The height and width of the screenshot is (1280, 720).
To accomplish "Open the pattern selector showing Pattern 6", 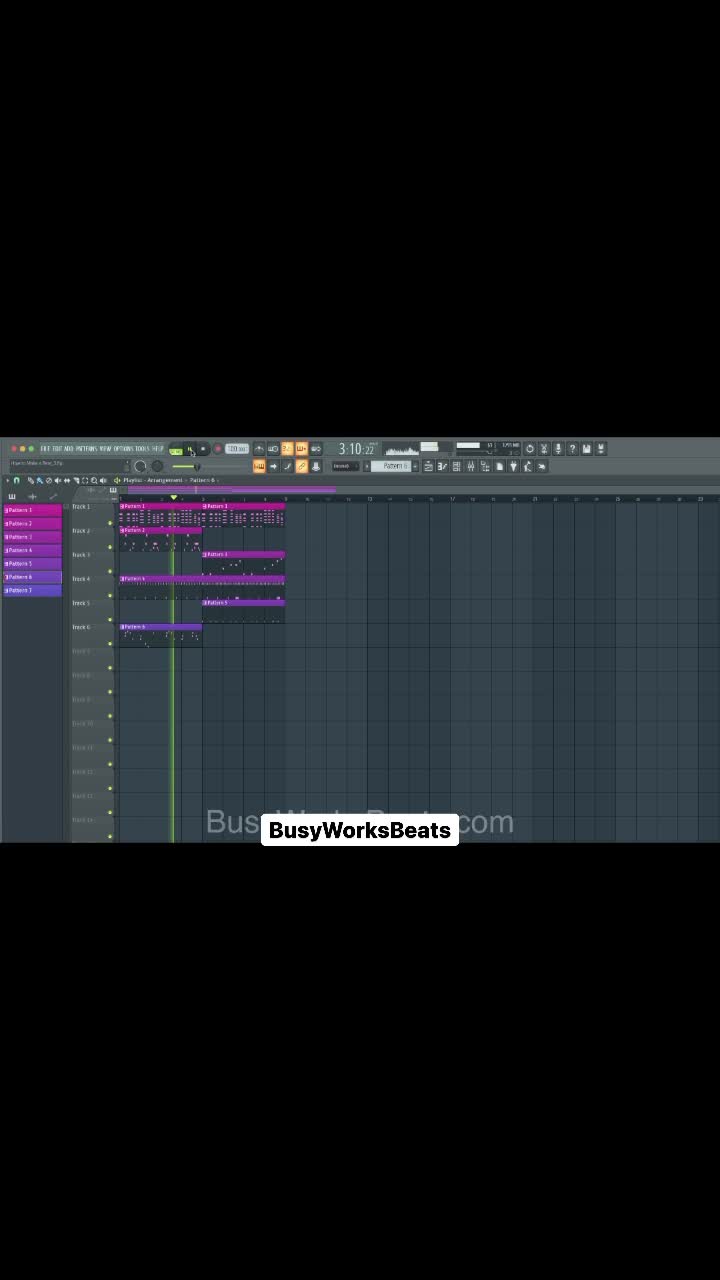I will pyautogui.click(x=392, y=466).
